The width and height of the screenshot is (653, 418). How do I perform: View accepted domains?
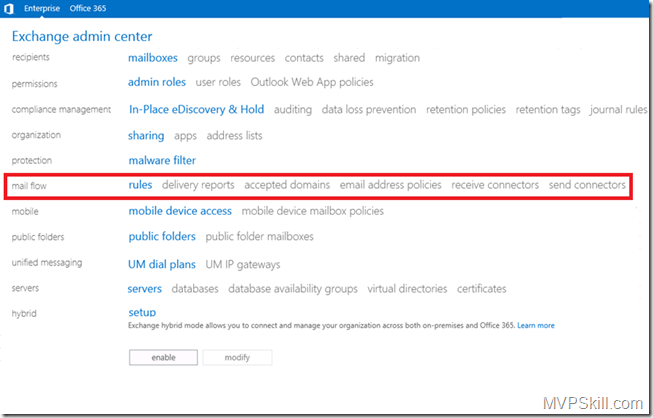(287, 185)
